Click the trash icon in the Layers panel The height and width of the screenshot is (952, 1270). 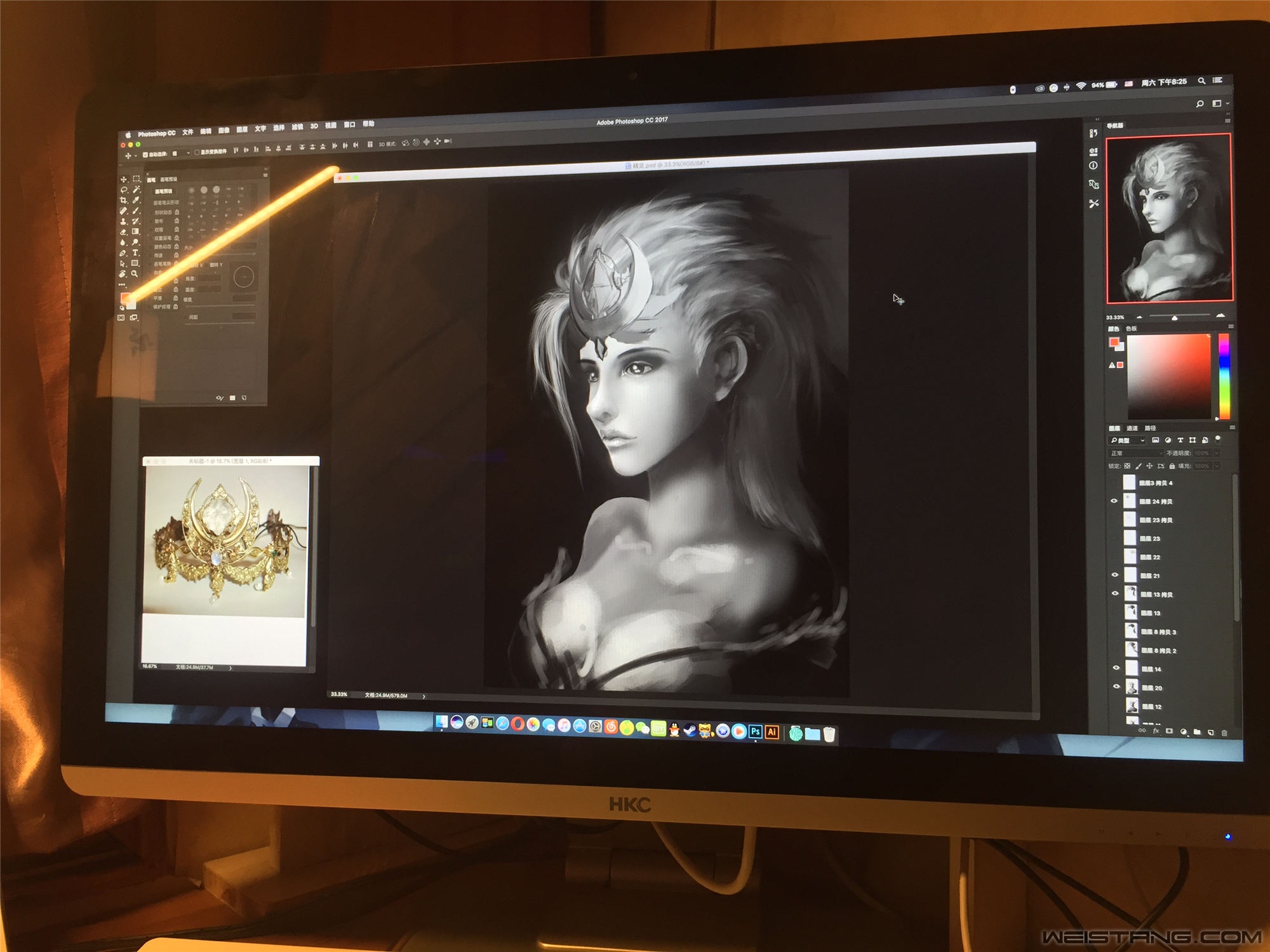point(1224,733)
